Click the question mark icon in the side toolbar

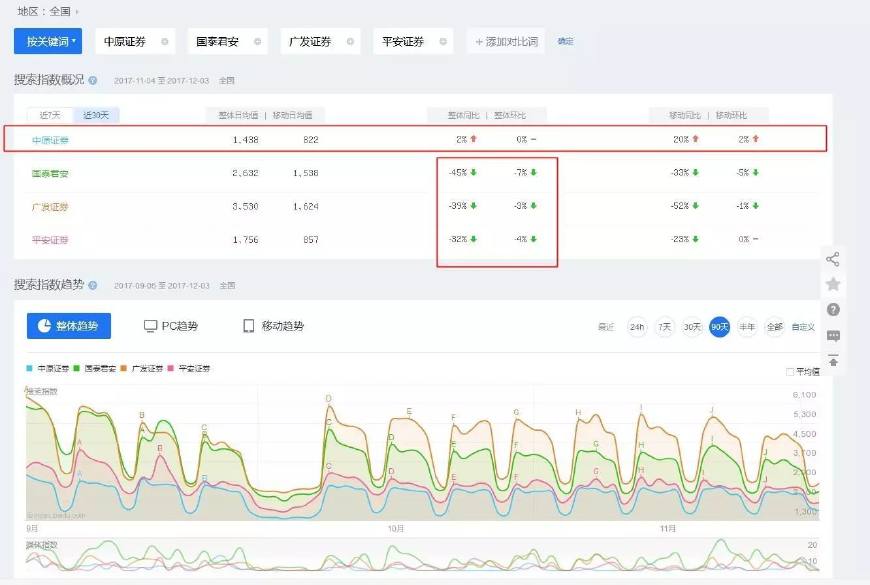[833, 310]
